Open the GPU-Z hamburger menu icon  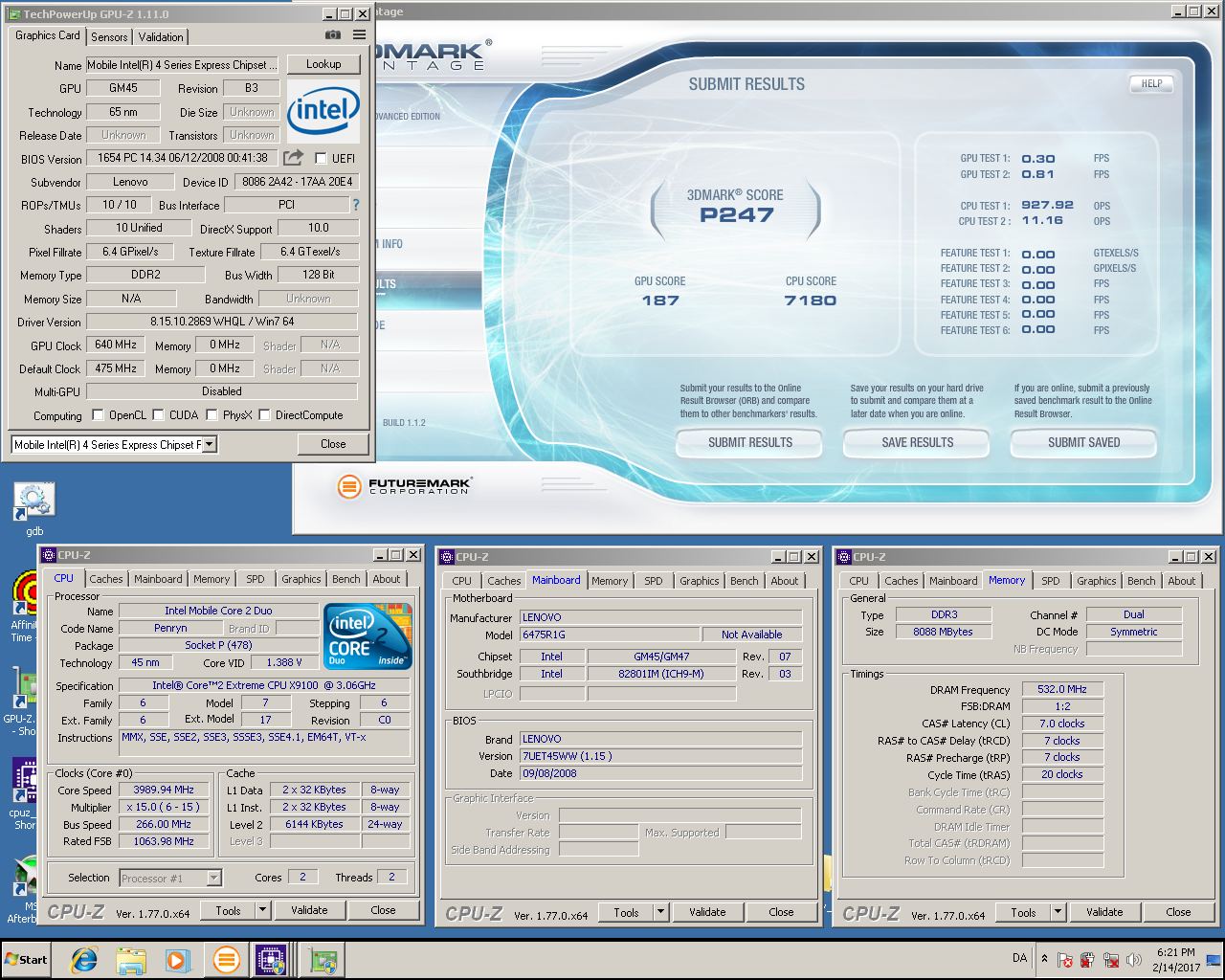[x=359, y=34]
